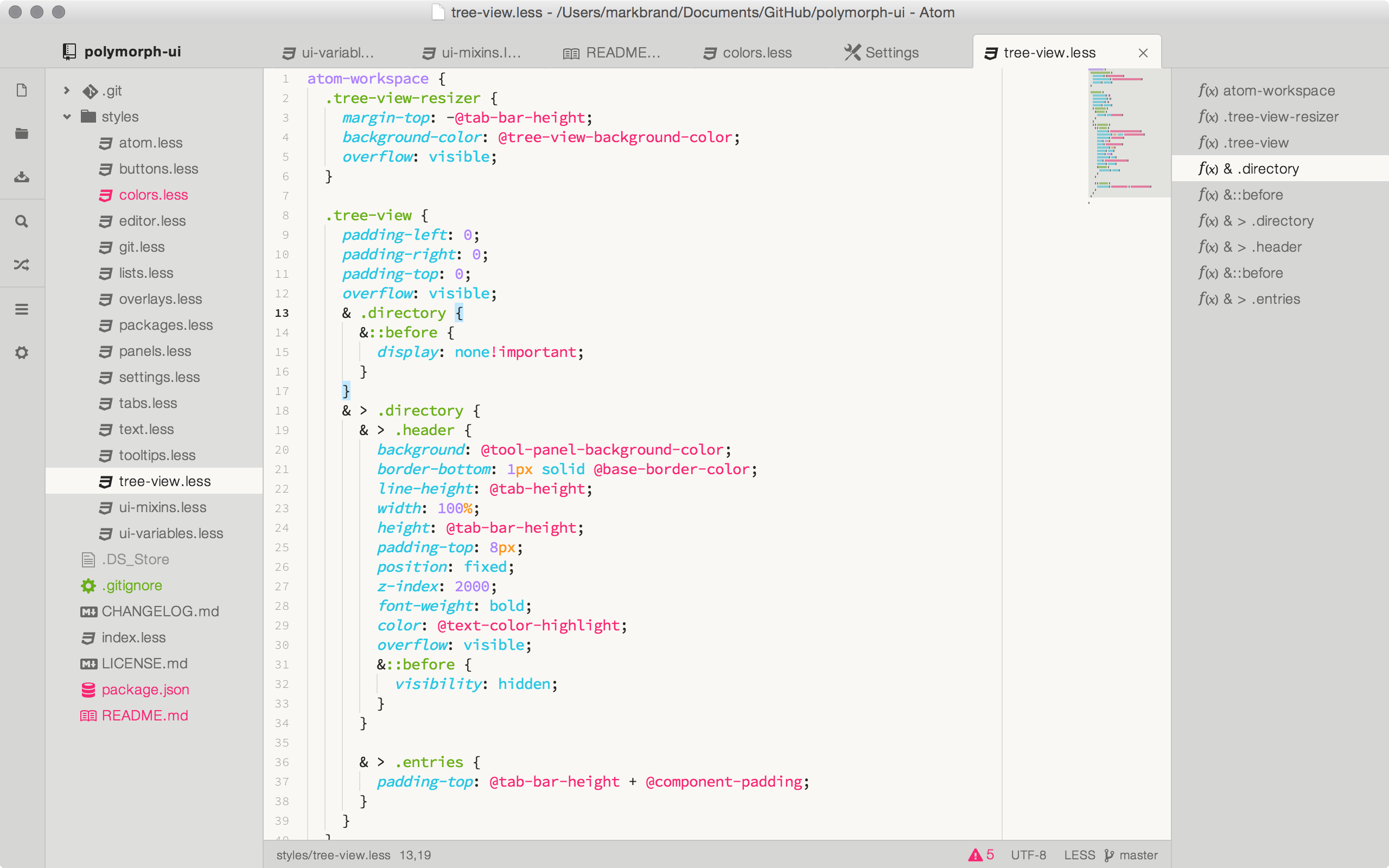Open the gear settings icon in sidebar
Screen dimensions: 1389x868
tap(22, 353)
